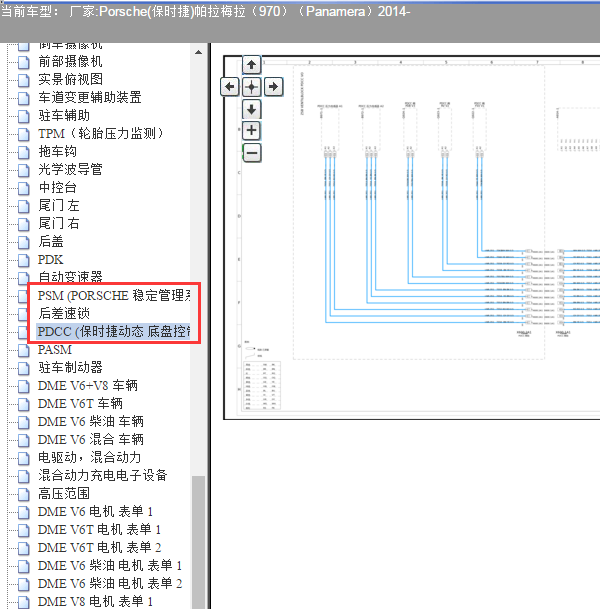Viewport: 600px width, 609px height.
Task: Open DME V6+V8 车辆 entry
Action: (x=88, y=385)
